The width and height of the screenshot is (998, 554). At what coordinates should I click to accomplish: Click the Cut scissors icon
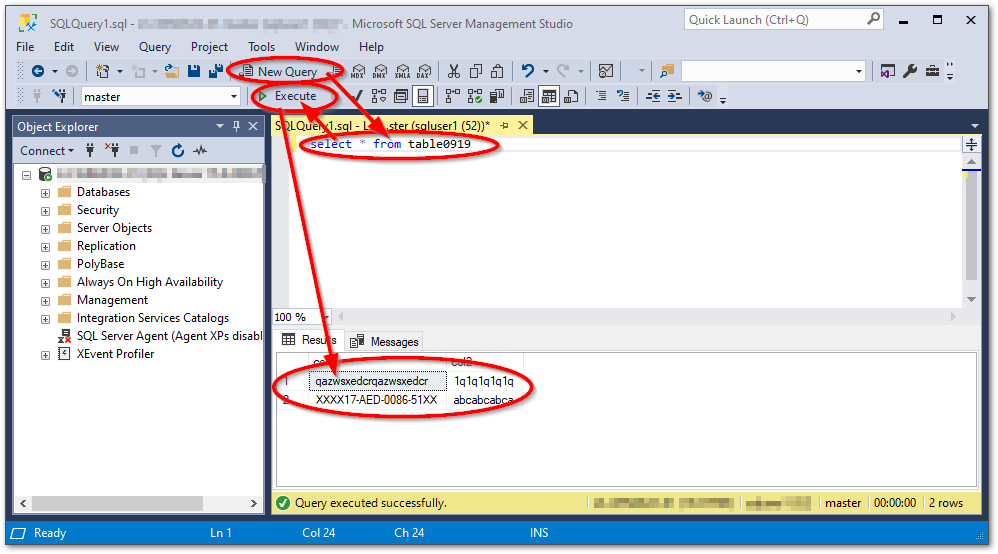[x=453, y=71]
